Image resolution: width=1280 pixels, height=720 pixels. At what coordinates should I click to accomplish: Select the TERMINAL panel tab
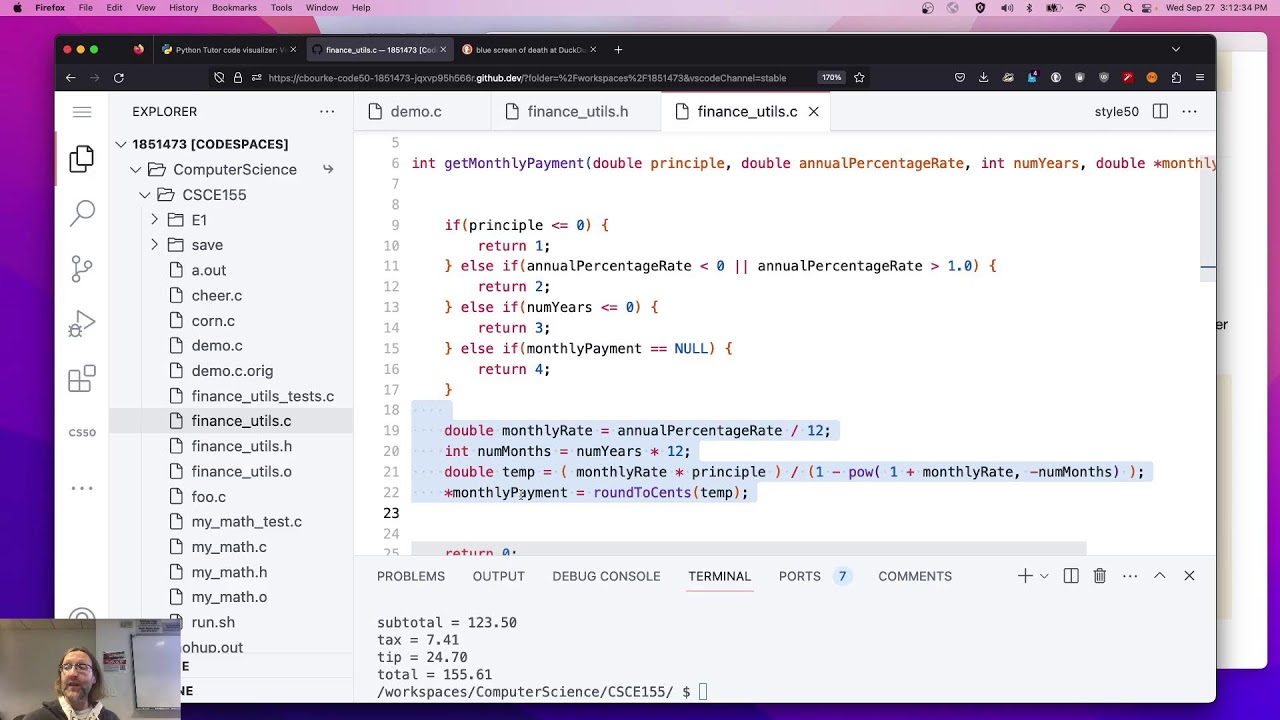[x=719, y=576]
